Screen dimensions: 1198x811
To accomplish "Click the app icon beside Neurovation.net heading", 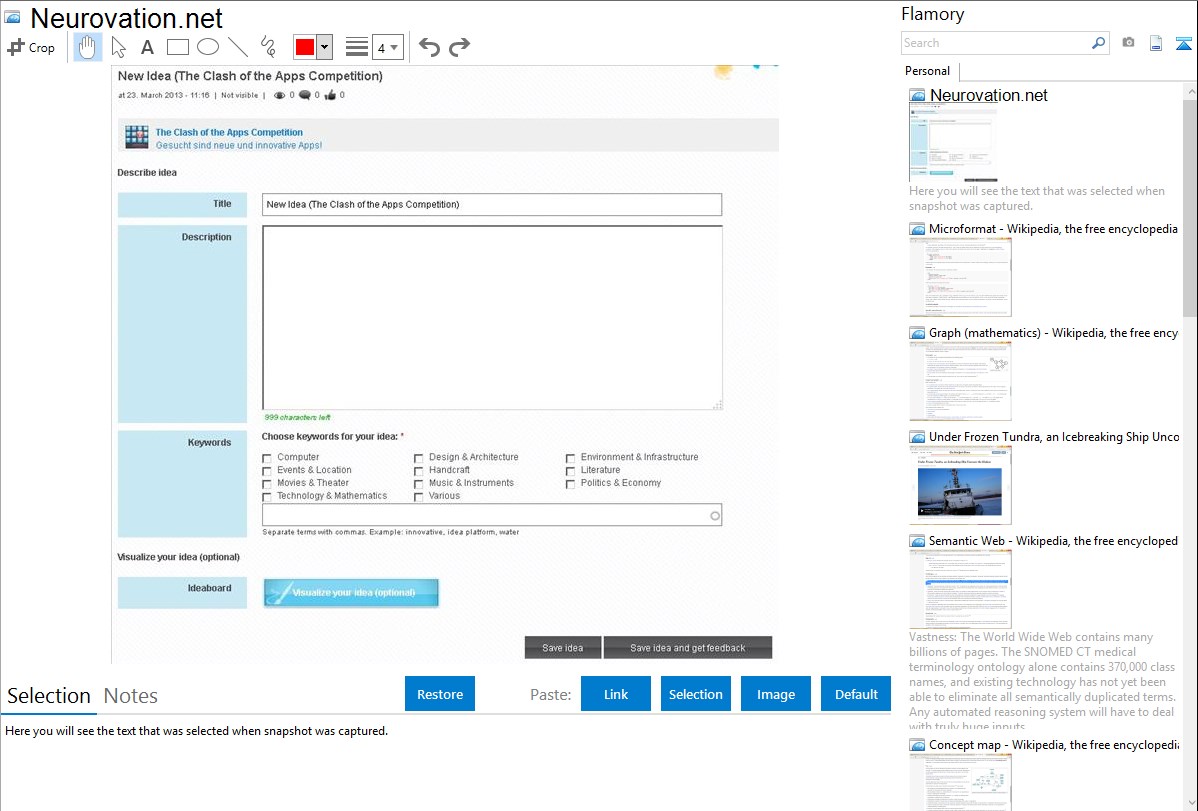I will (x=13, y=17).
